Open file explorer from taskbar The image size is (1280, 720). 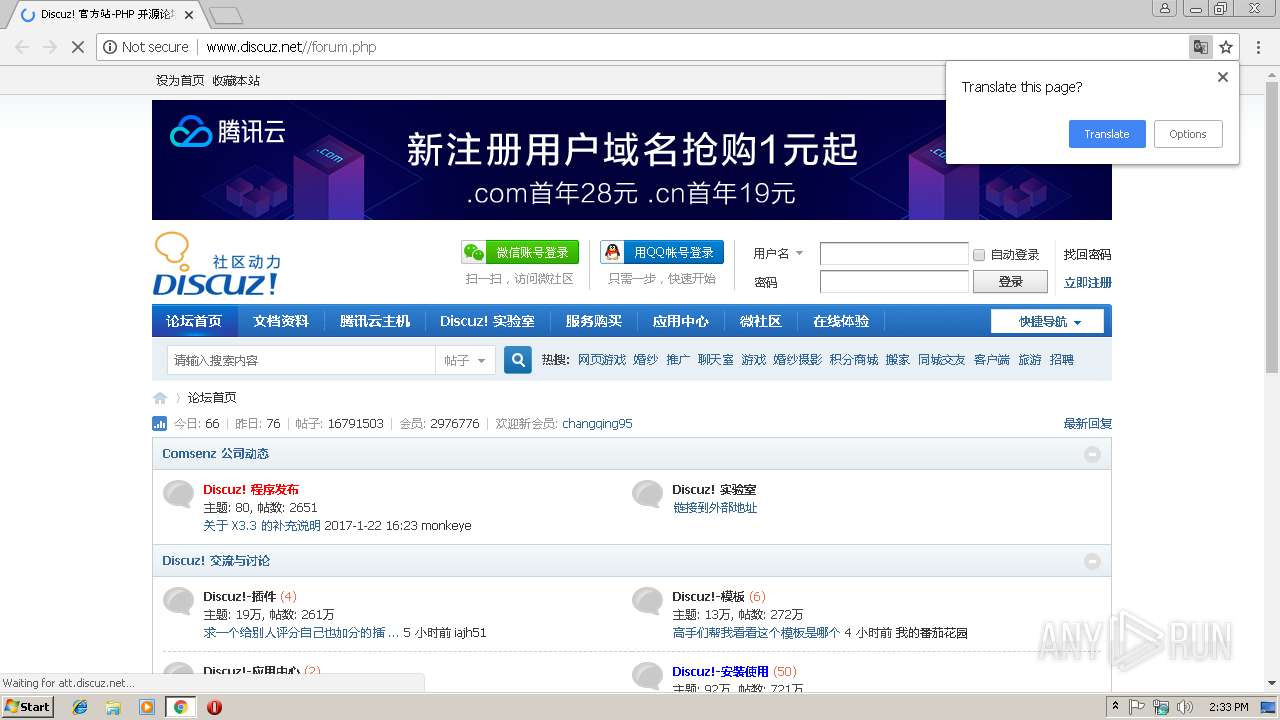point(113,707)
